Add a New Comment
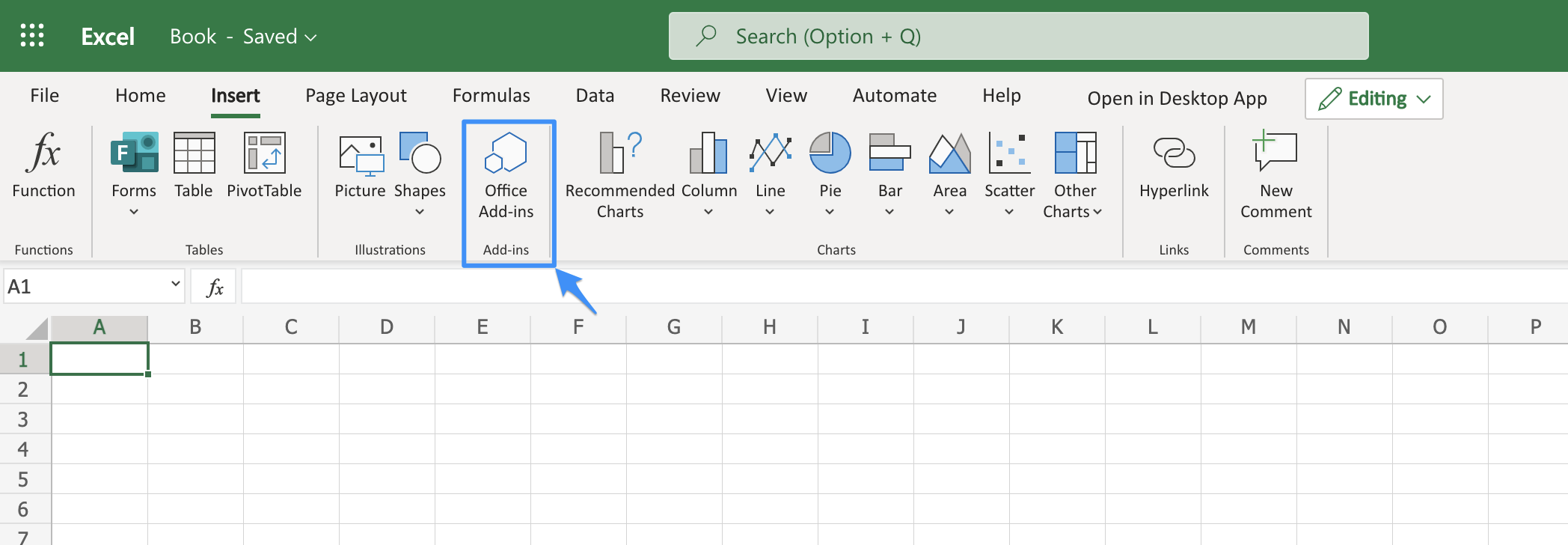This screenshot has width=1568, height=545. click(x=1275, y=153)
